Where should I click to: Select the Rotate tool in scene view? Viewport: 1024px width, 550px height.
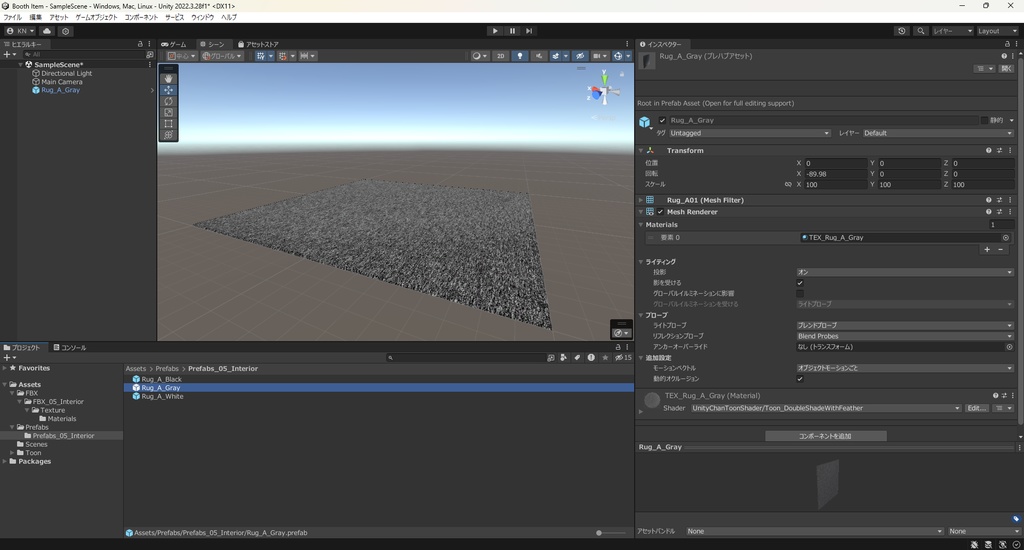[168, 101]
